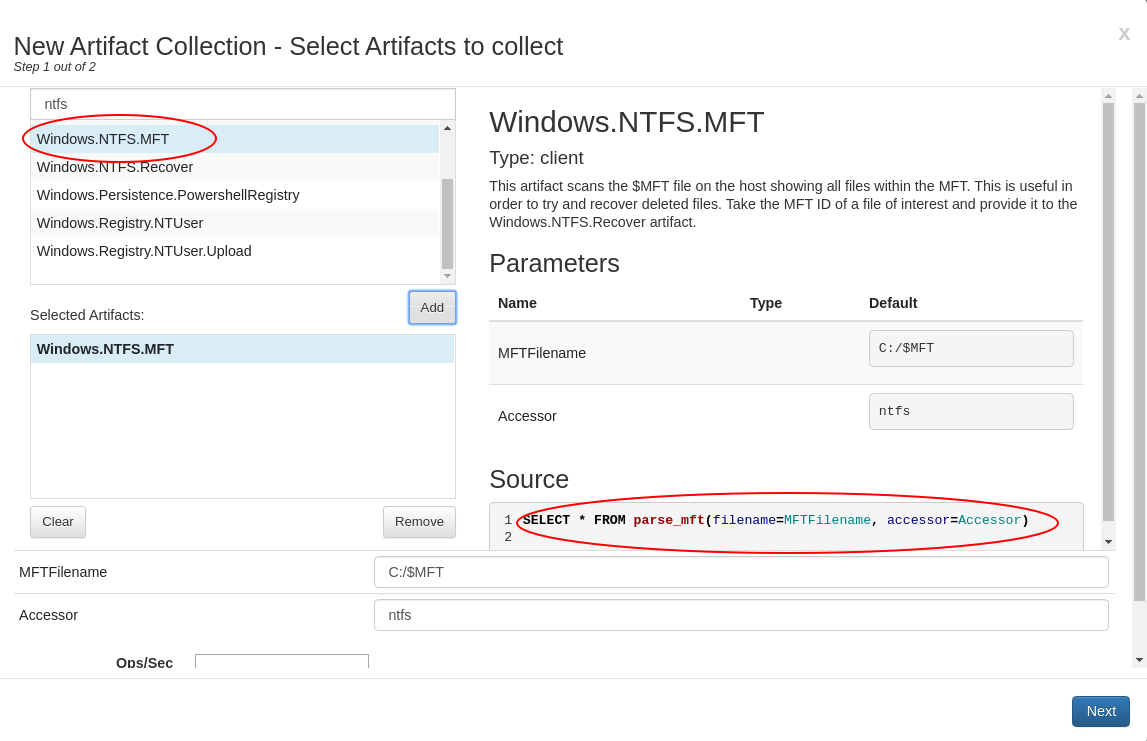Choose Windows.Persistence.PowershellRegistry artifact
1147x741 pixels.
168,195
